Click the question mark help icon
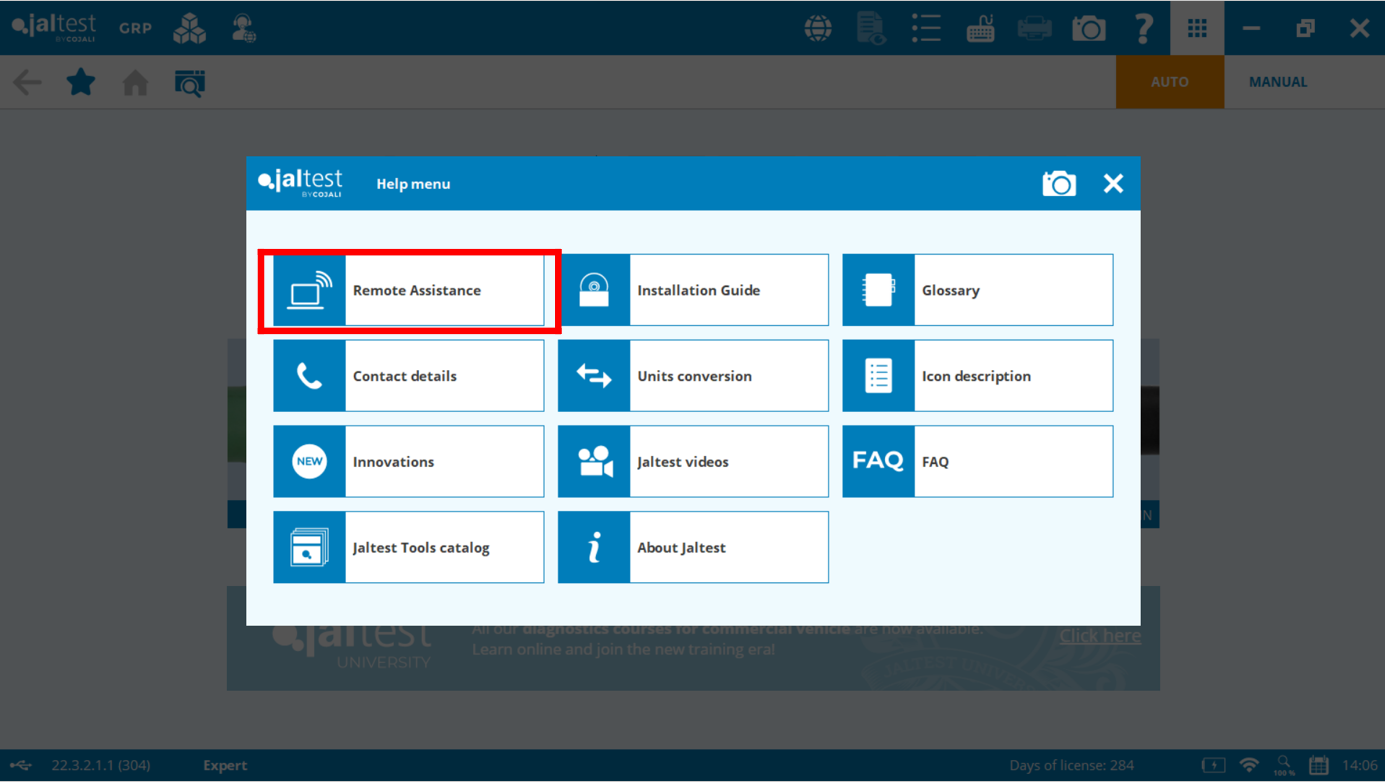The height and width of the screenshot is (782, 1385). click(1143, 28)
